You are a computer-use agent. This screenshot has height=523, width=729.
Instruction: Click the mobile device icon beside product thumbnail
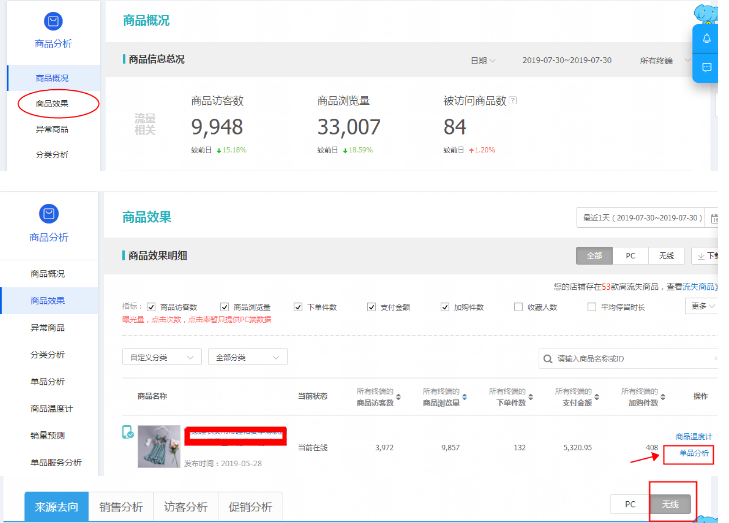coord(128,432)
